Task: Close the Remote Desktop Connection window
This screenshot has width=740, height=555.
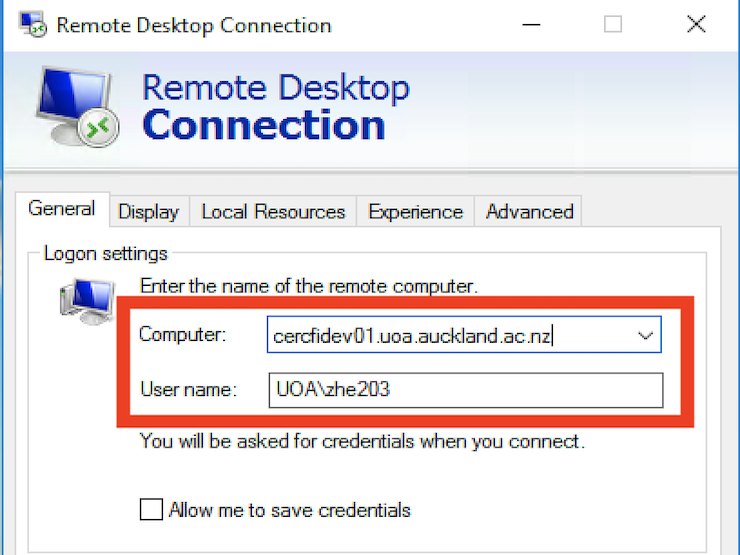Action: click(x=696, y=25)
